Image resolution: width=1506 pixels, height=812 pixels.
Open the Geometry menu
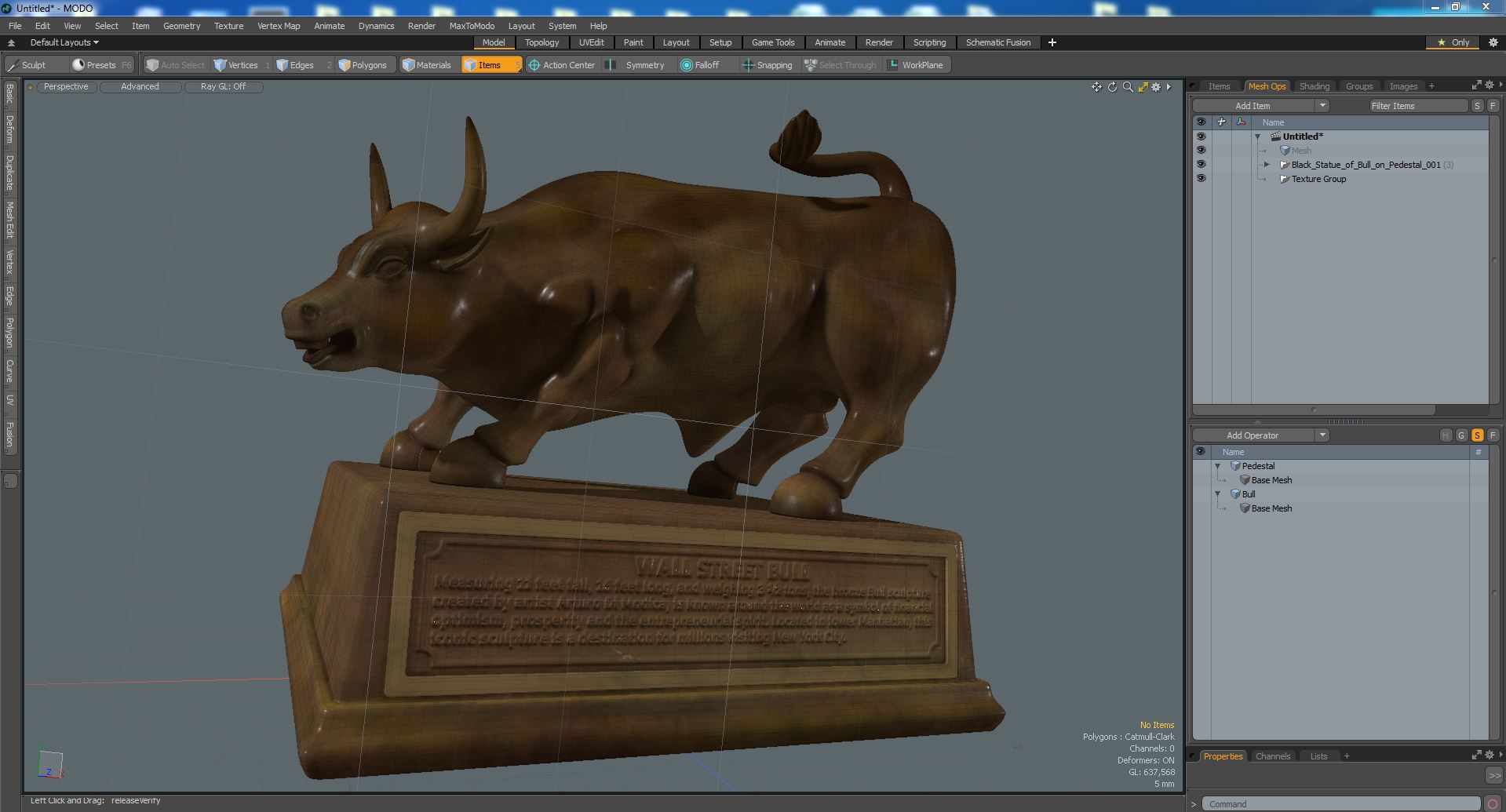coord(181,26)
